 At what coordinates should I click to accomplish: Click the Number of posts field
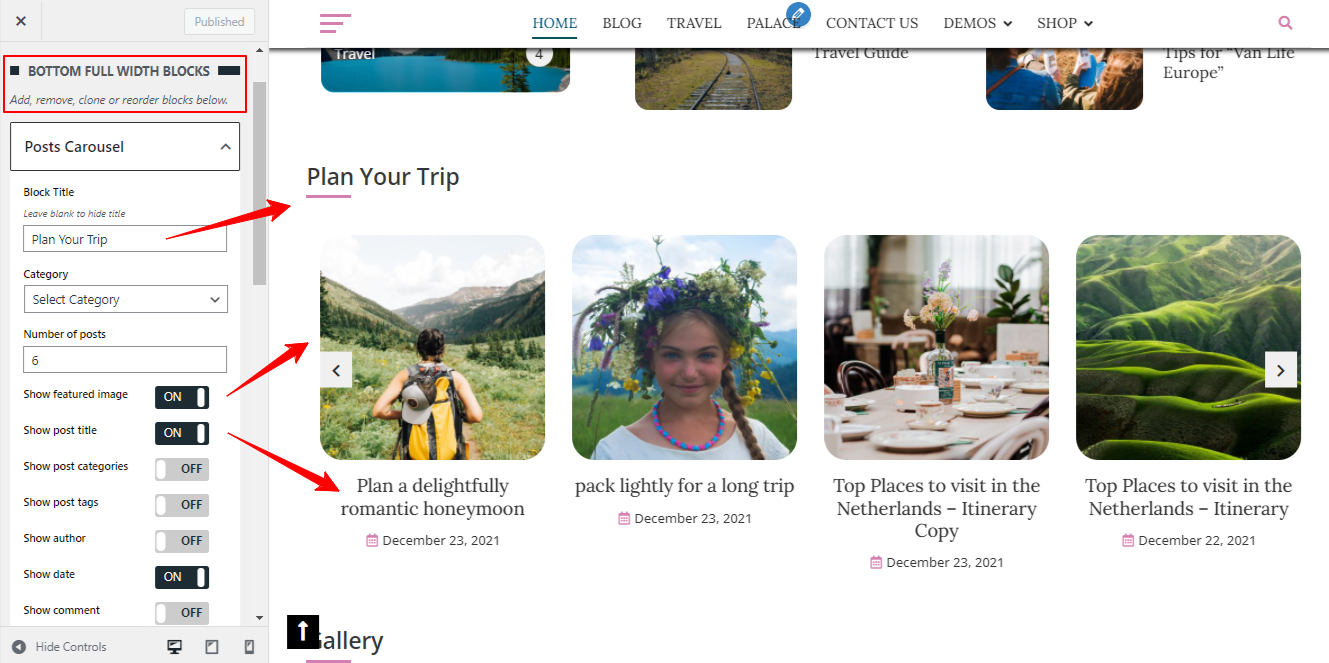[x=125, y=360]
